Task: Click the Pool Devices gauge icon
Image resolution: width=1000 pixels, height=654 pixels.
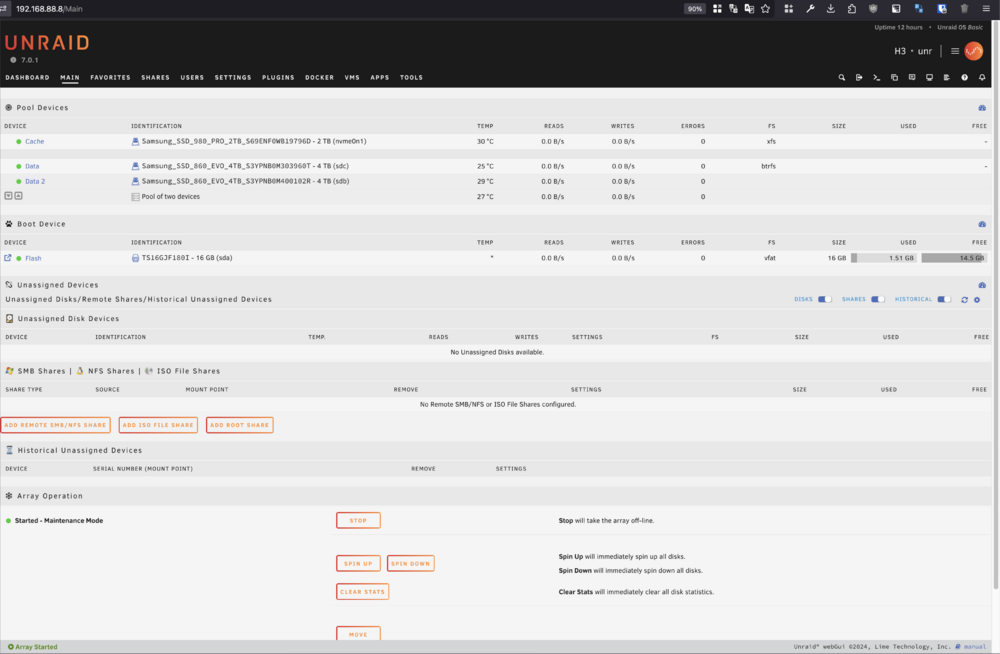Action: click(x=982, y=108)
